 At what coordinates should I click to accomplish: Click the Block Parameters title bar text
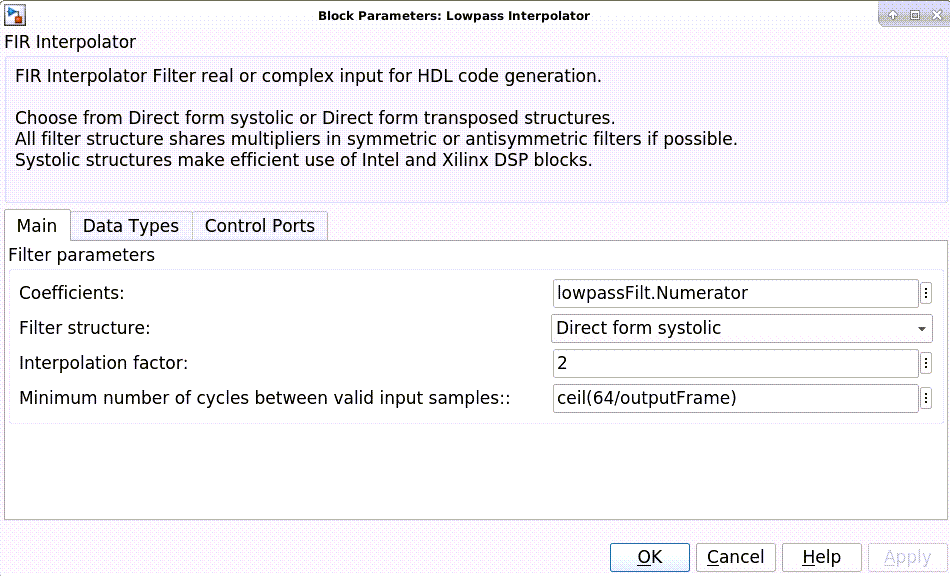[453, 15]
